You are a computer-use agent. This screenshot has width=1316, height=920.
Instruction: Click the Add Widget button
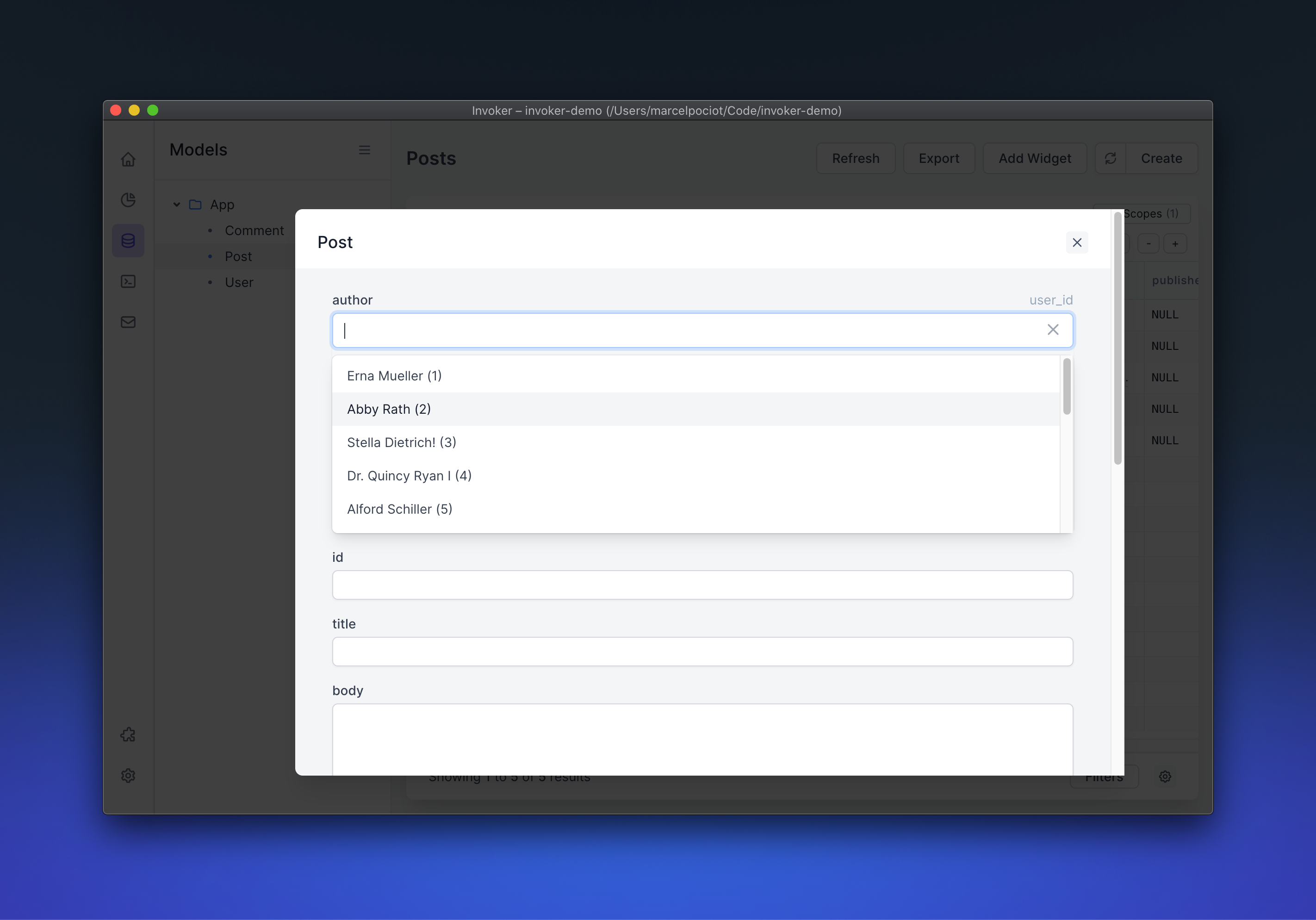point(1035,158)
